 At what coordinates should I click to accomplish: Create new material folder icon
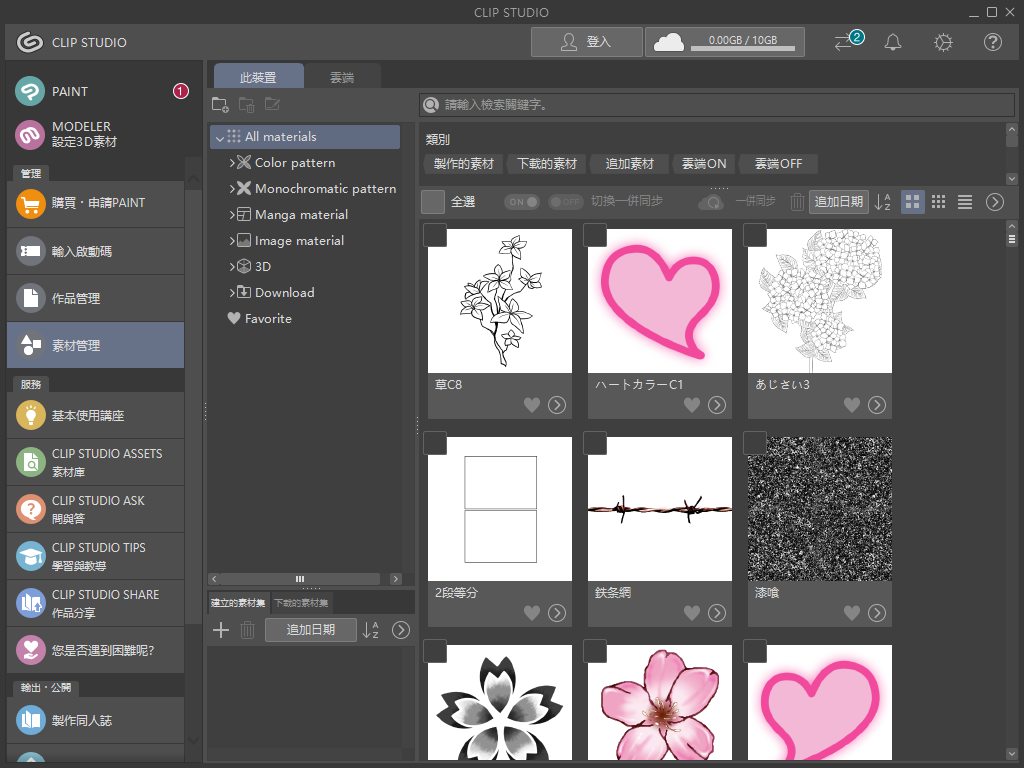(x=221, y=105)
